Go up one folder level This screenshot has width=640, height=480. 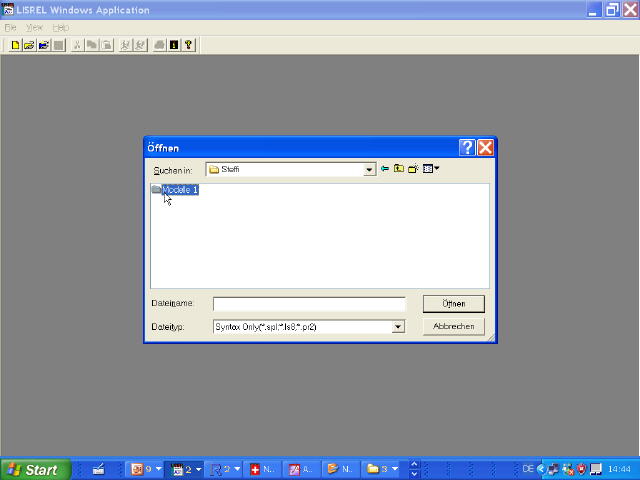pyautogui.click(x=398, y=169)
